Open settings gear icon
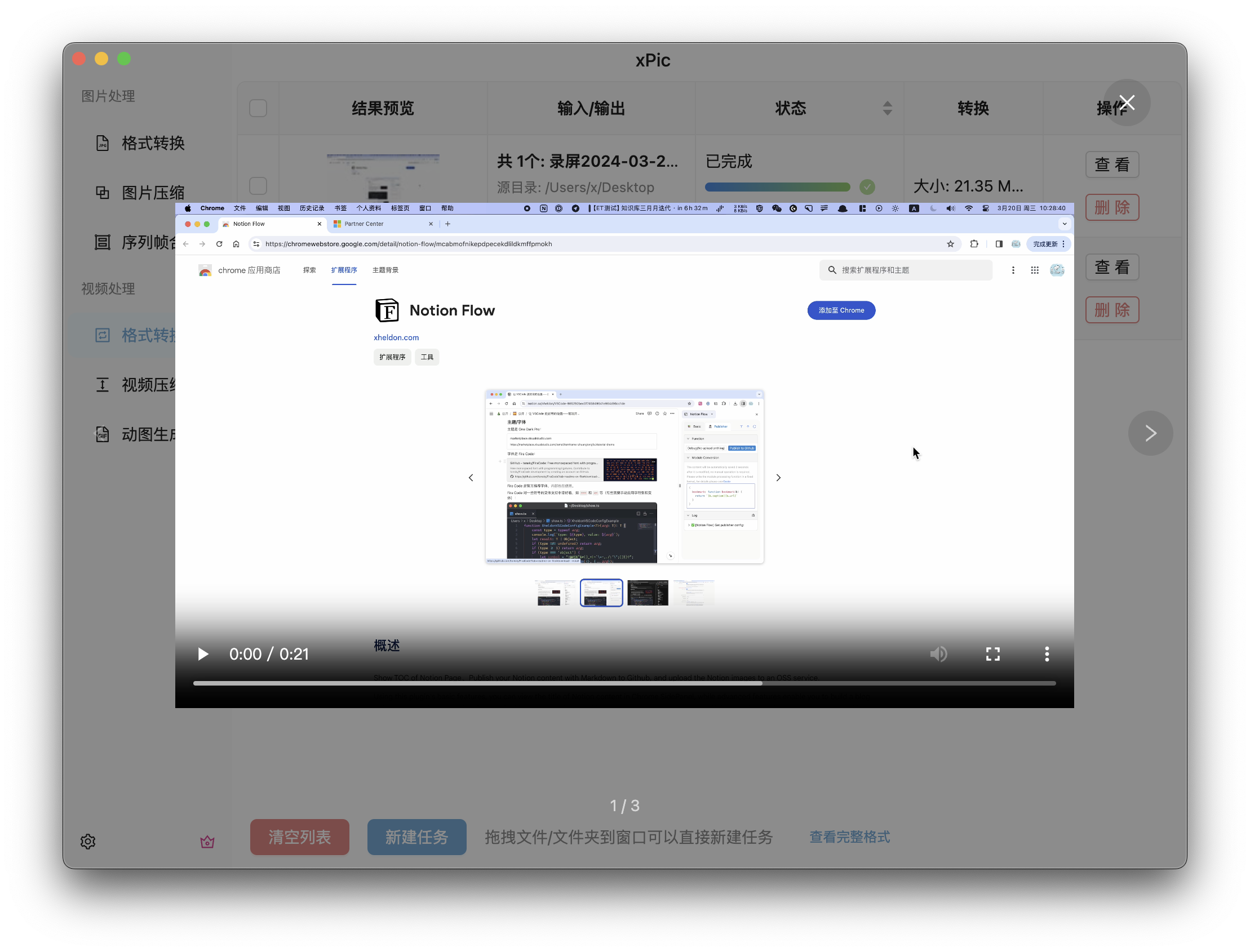1250x952 pixels. [88, 841]
